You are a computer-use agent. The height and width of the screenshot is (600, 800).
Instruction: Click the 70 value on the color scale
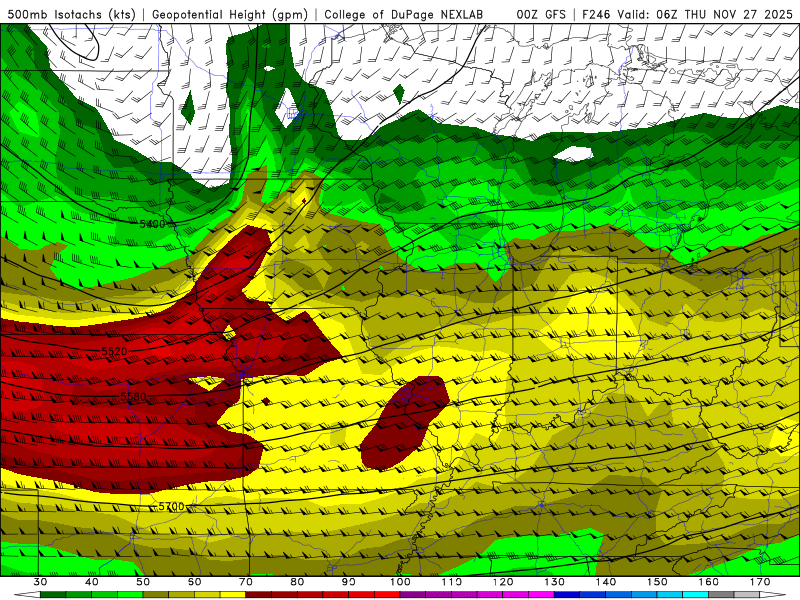[x=246, y=582]
